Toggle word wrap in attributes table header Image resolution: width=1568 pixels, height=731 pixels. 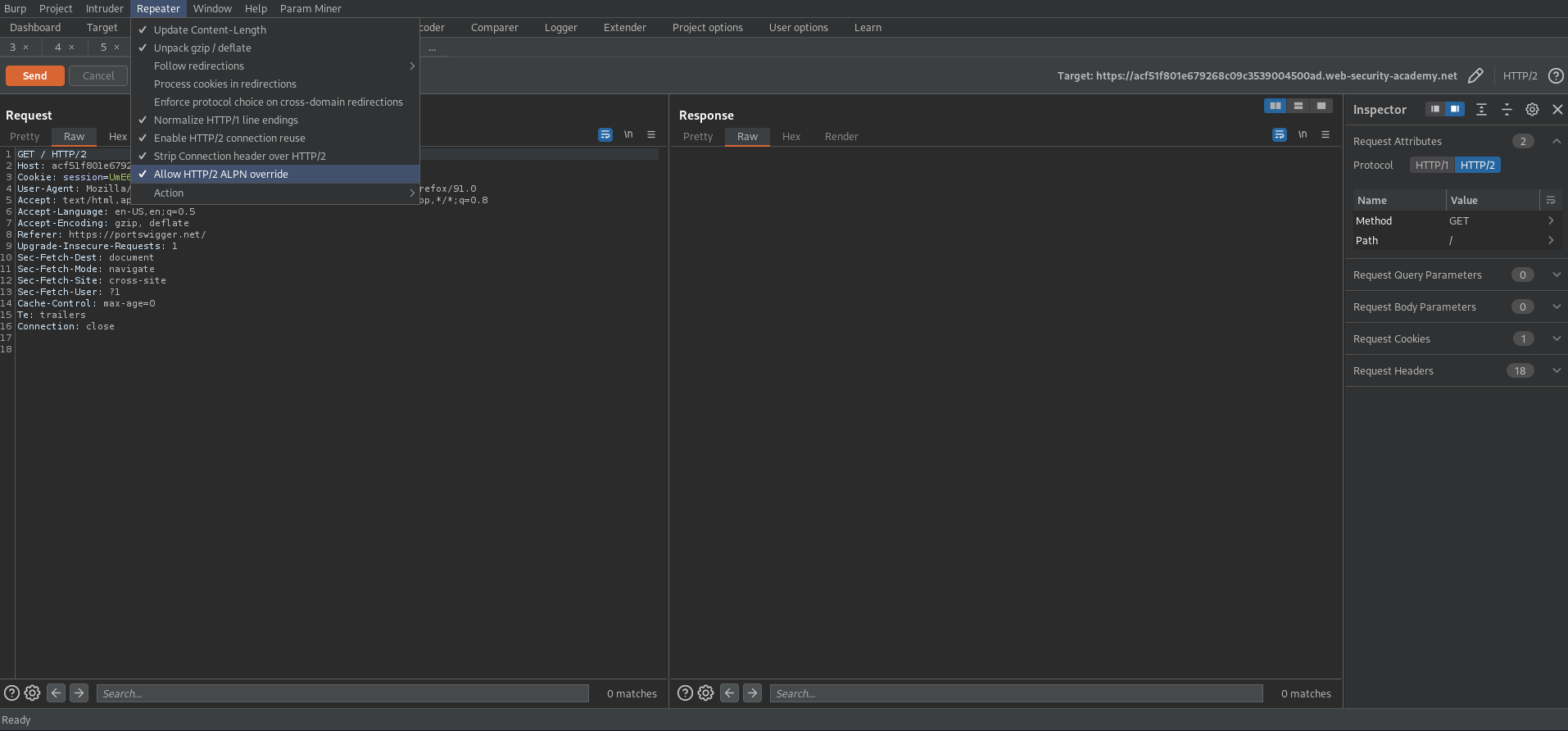point(1551,200)
